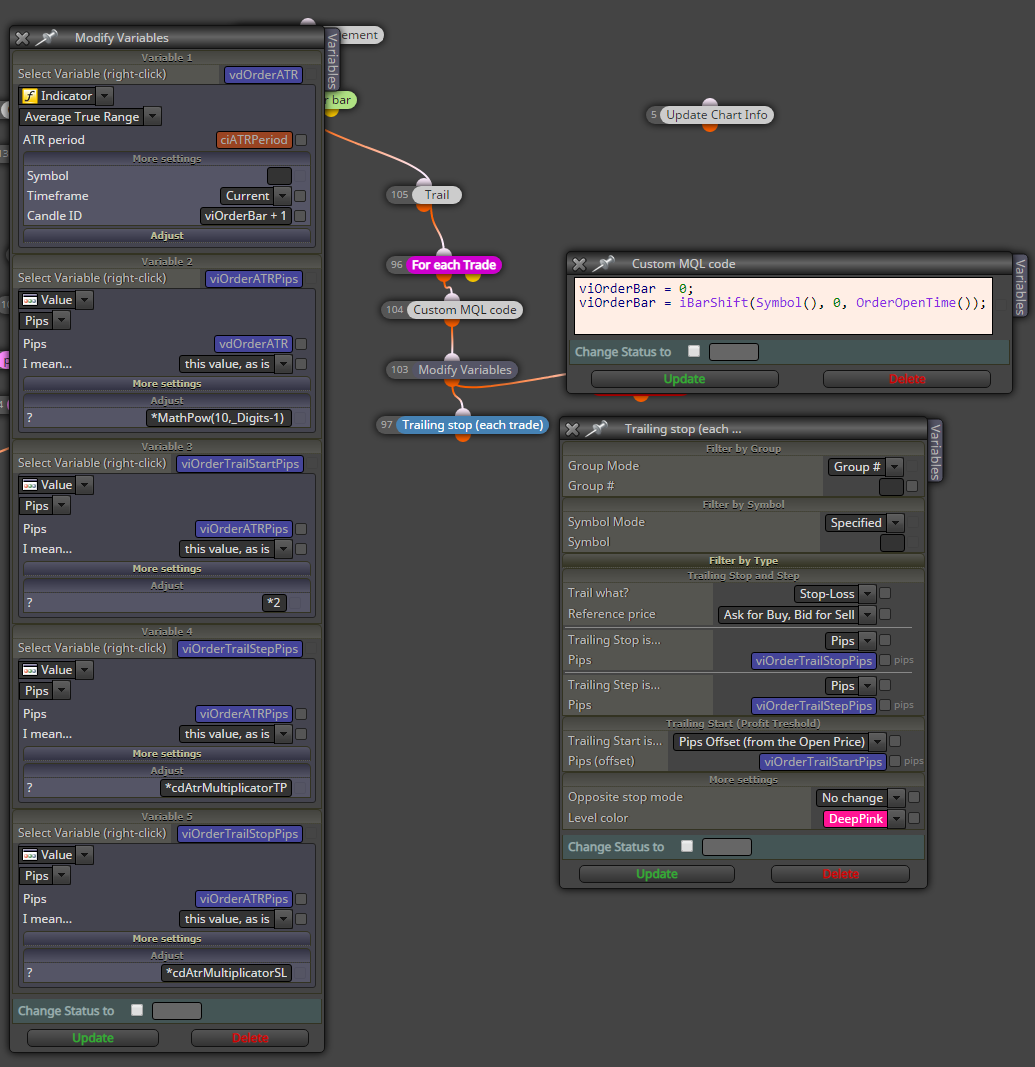The width and height of the screenshot is (1035, 1067).
Task: Open the Opposite stop mode dropdown
Action: (x=897, y=798)
